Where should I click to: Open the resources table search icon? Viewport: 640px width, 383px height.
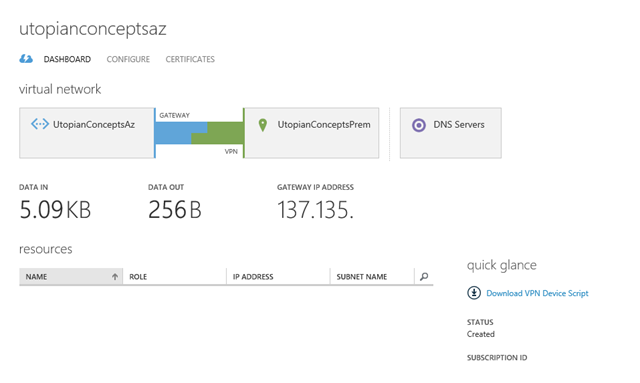(424, 276)
